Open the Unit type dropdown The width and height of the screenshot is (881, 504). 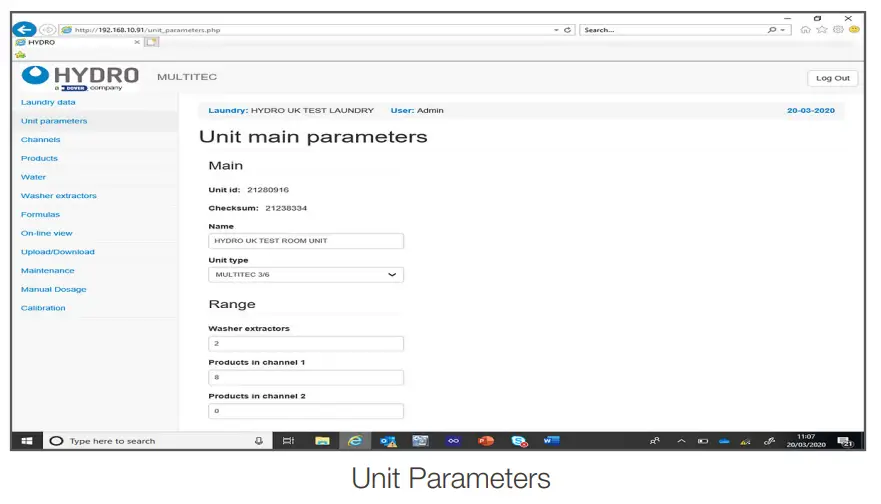click(306, 275)
